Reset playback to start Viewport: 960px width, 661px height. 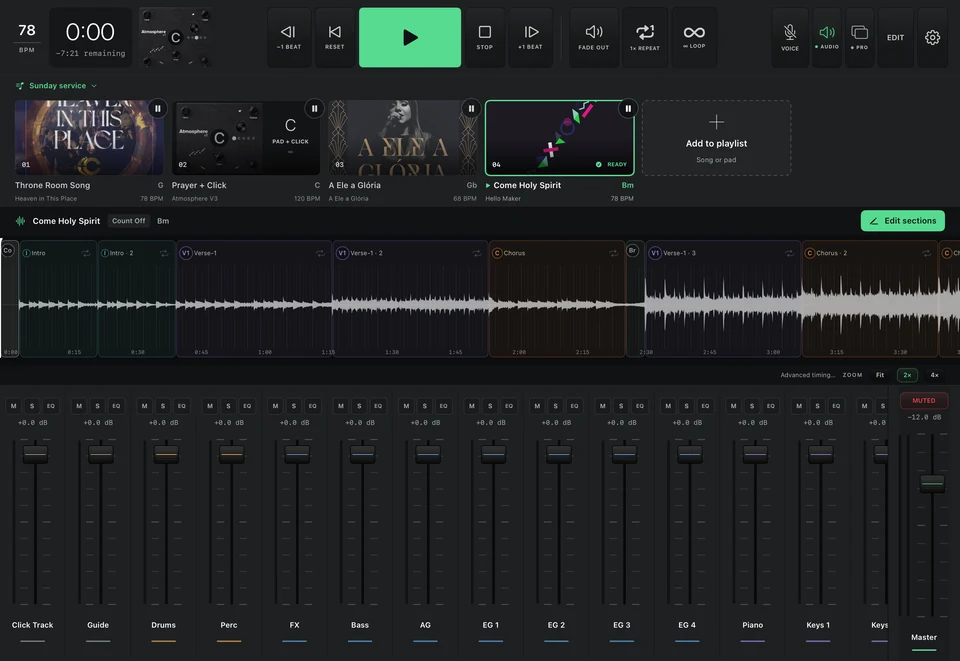[334, 37]
